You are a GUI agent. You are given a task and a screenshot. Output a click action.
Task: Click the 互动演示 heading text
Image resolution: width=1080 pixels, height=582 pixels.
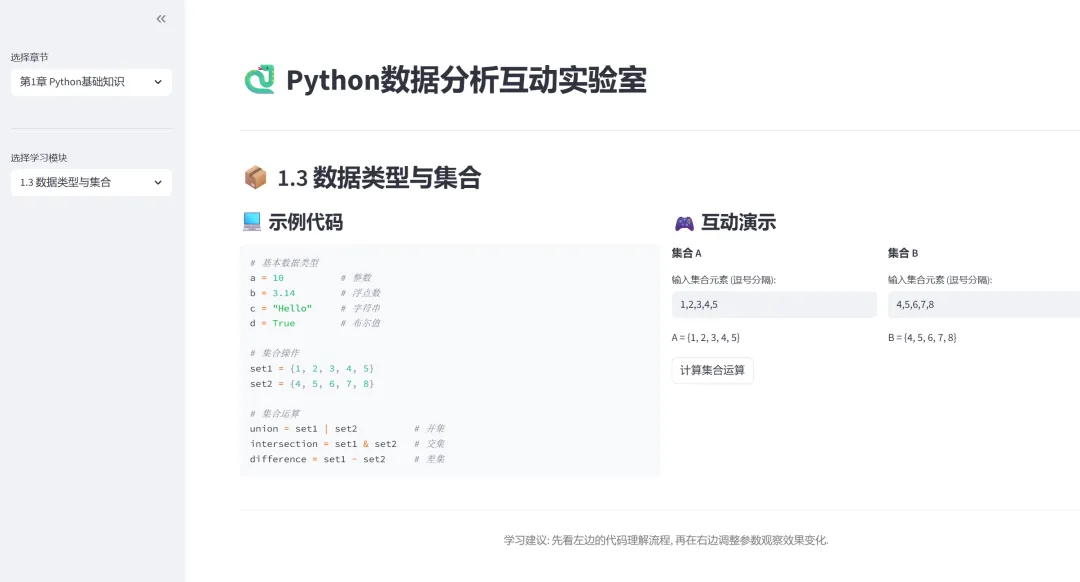pyautogui.click(x=738, y=222)
